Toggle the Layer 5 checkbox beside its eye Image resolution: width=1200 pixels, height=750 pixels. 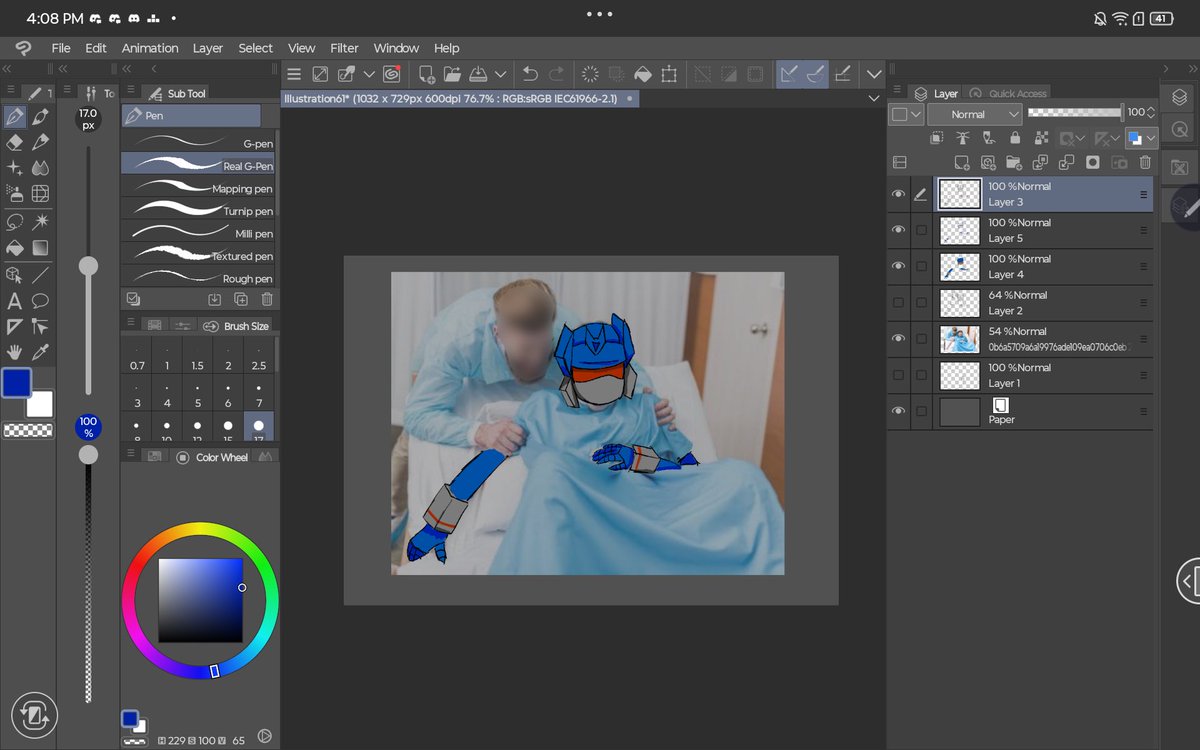(921, 230)
